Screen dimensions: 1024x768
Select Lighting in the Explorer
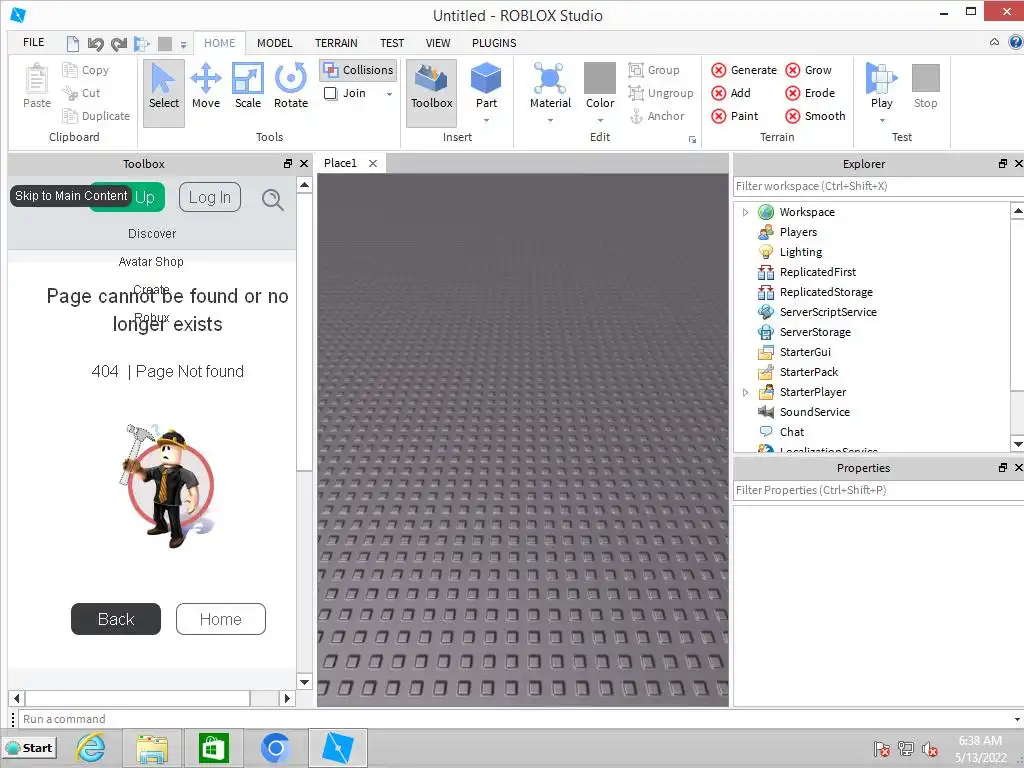point(800,252)
